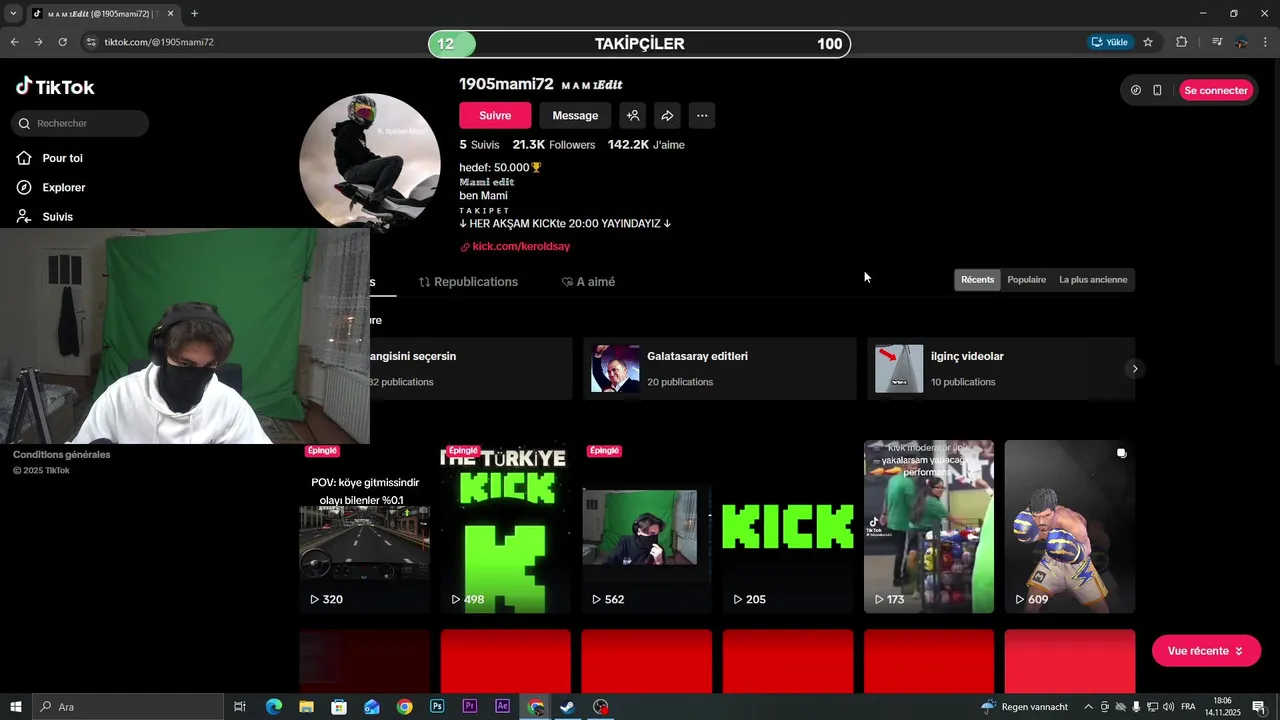
Task: Open the Chrome extensions puzzle icon
Action: (x=1182, y=42)
